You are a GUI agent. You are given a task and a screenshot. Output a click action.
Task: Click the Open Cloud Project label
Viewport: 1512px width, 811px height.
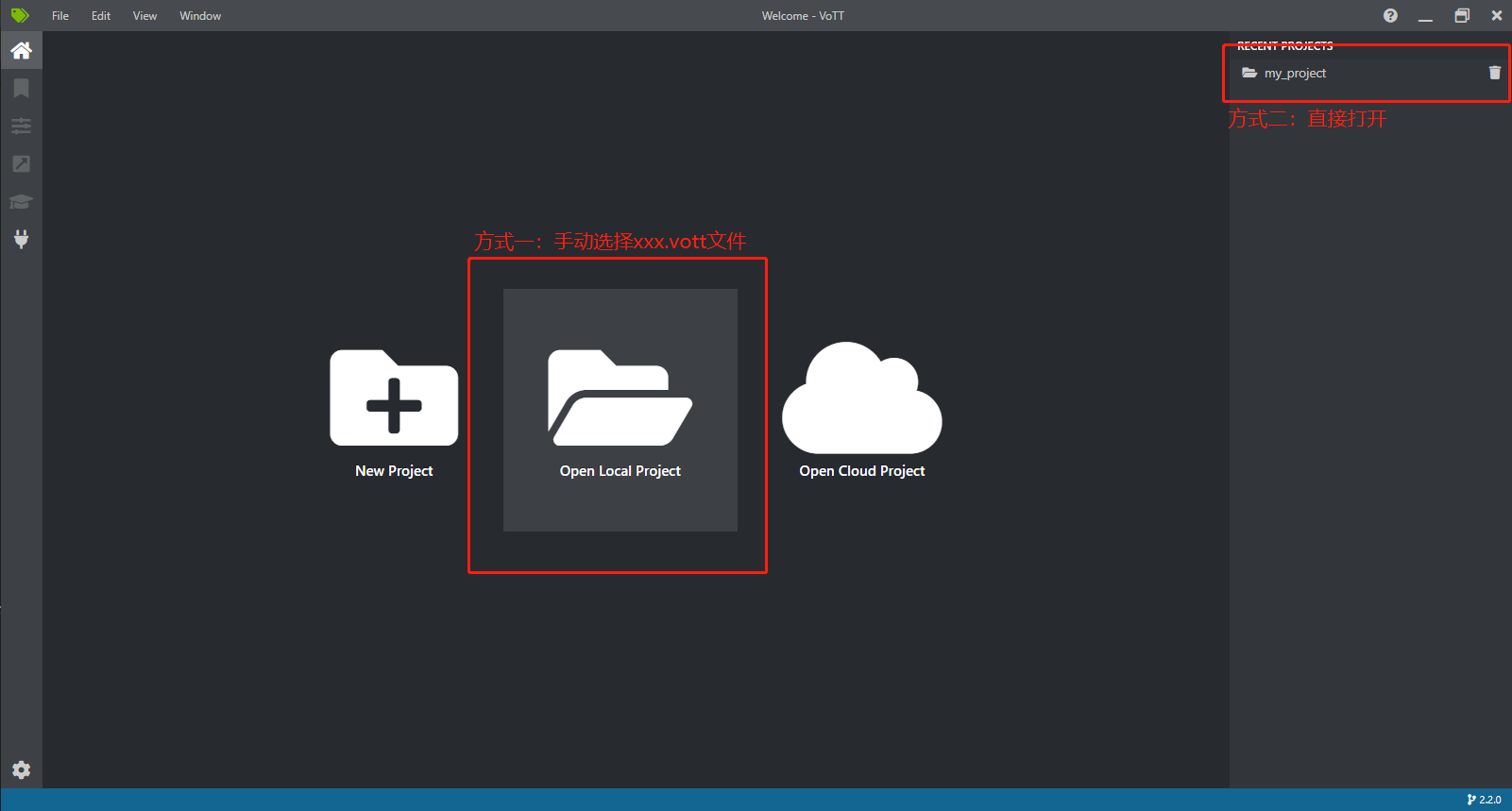[x=861, y=471]
